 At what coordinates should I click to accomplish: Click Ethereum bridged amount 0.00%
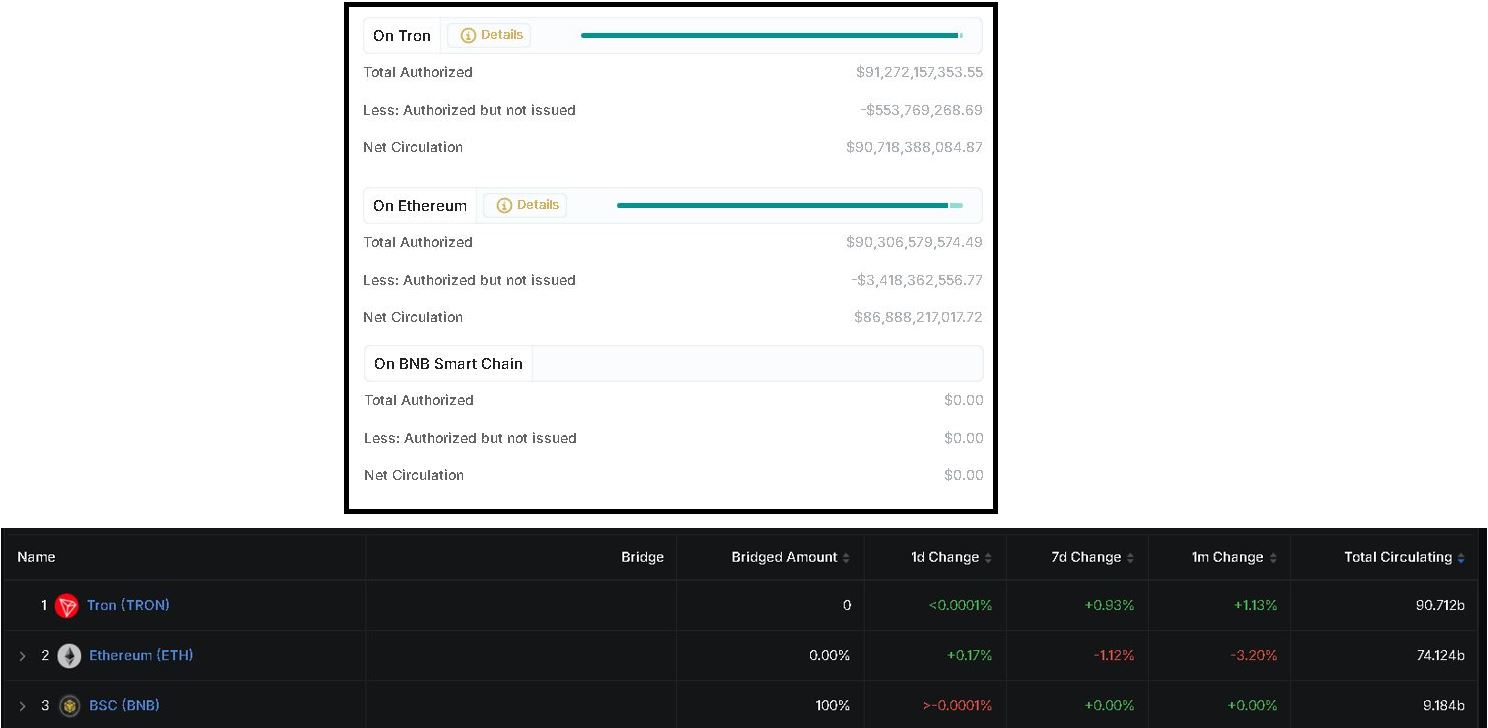(x=829, y=655)
